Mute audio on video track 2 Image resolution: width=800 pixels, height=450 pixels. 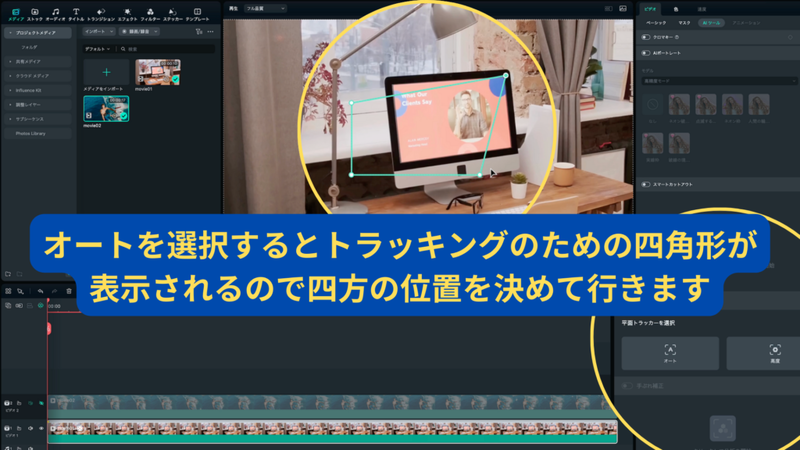(30, 403)
